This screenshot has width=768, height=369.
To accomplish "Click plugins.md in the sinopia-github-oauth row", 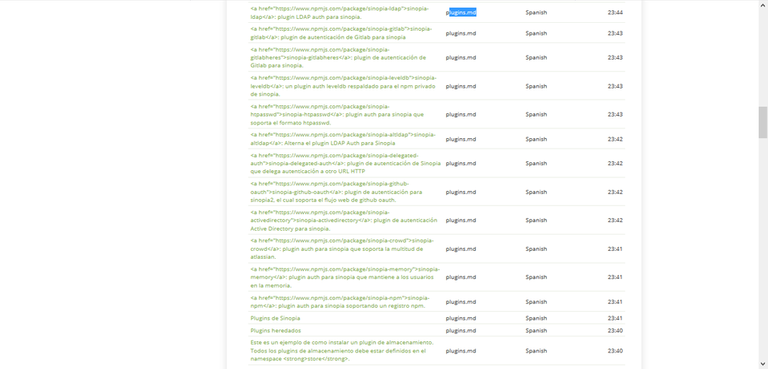I will click(x=461, y=192).
